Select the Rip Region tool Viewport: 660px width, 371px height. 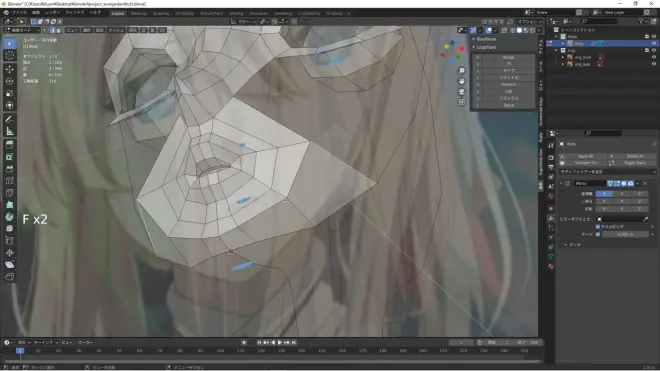[10, 277]
